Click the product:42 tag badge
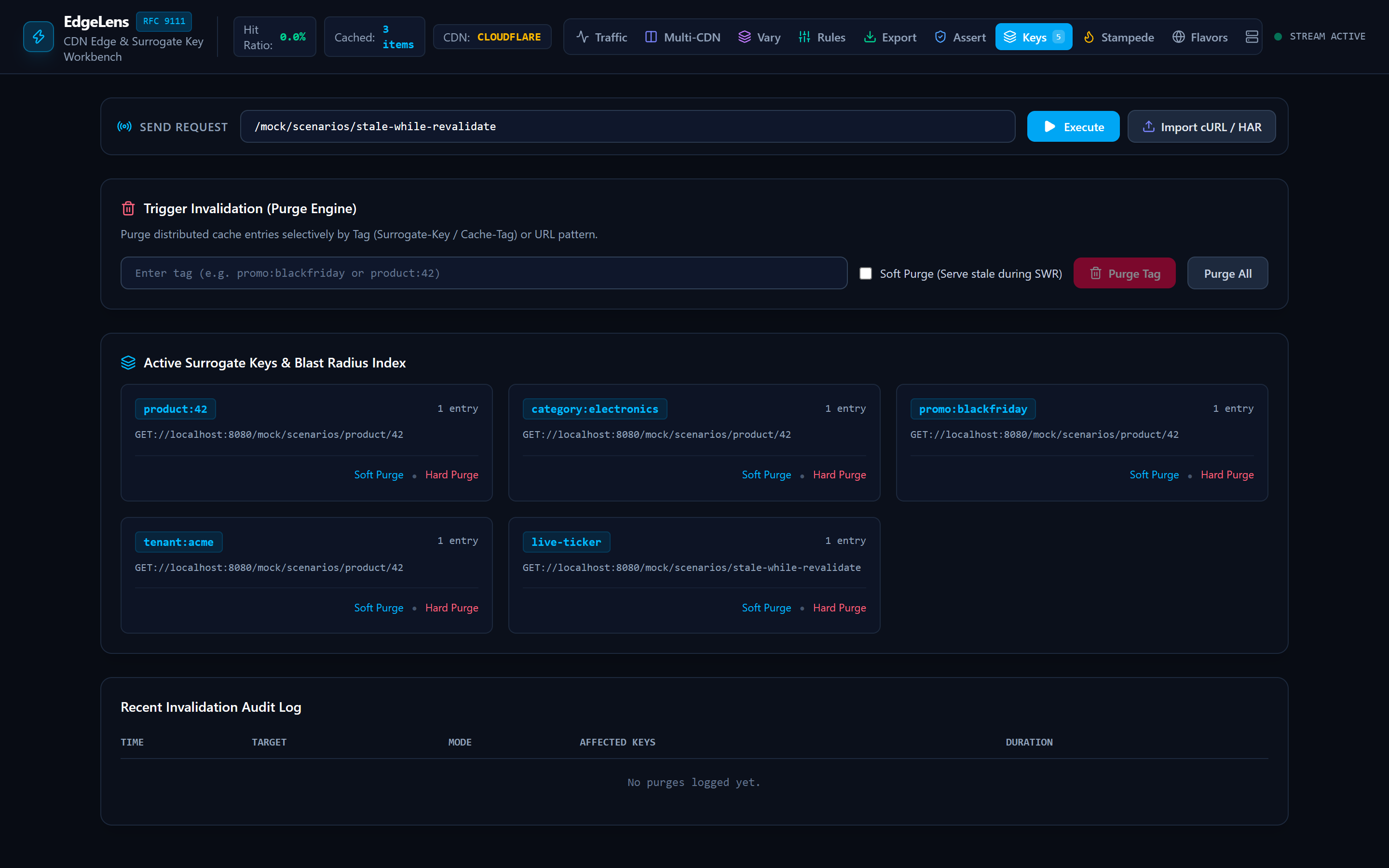 175,409
